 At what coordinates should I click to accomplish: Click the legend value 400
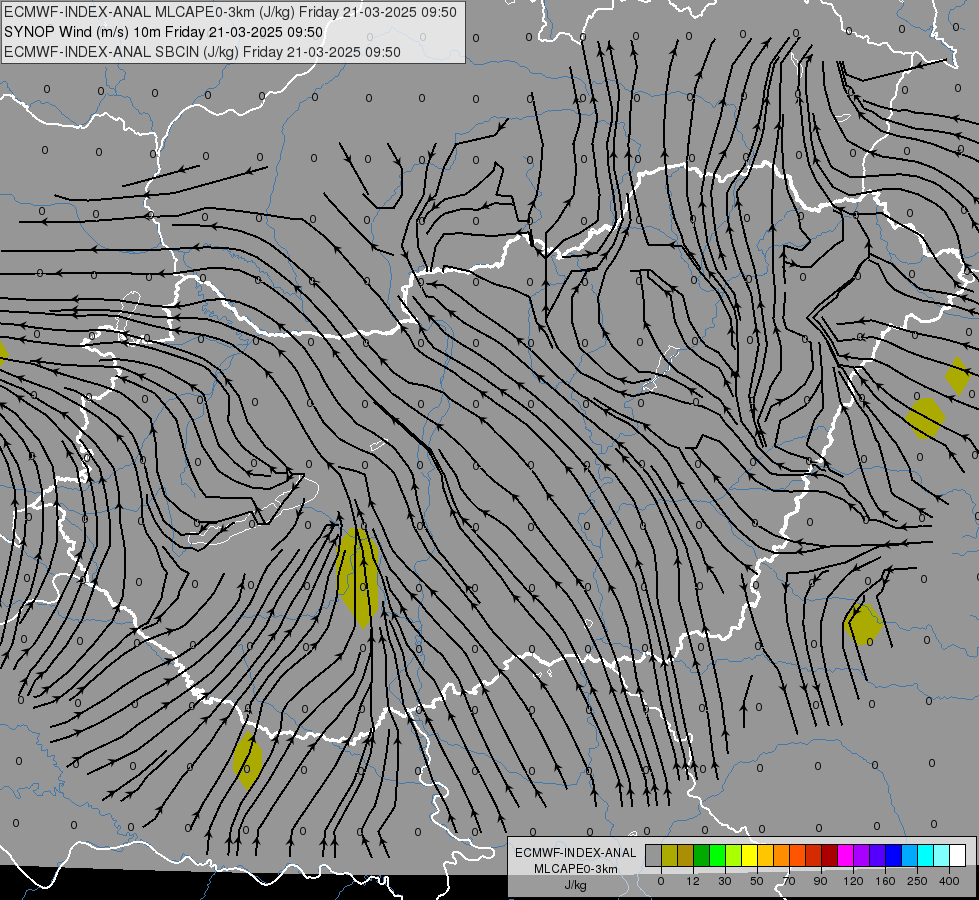point(949,881)
